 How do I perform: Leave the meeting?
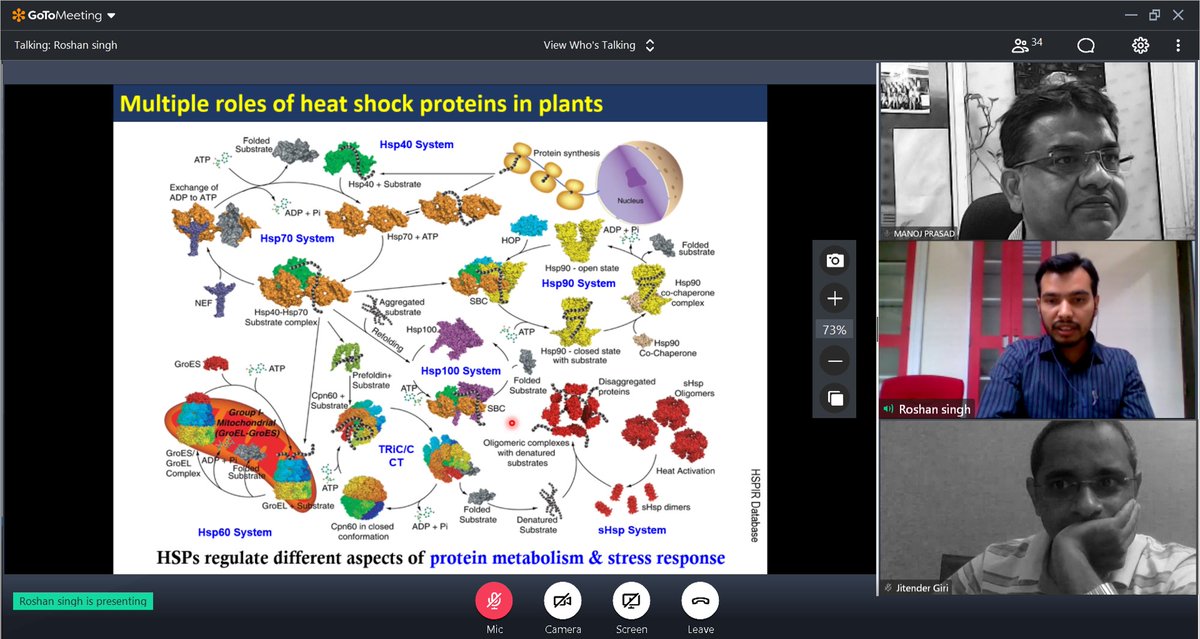[x=700, y=600]
